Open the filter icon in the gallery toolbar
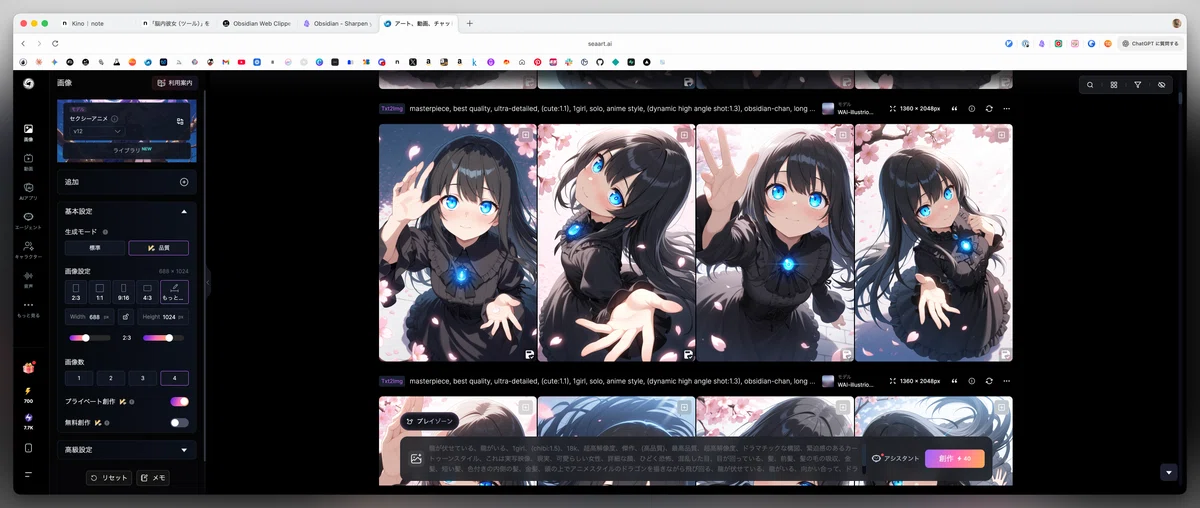This screenshot has height=508, width=1200. pyautogui.click(x=1137, y=85)
